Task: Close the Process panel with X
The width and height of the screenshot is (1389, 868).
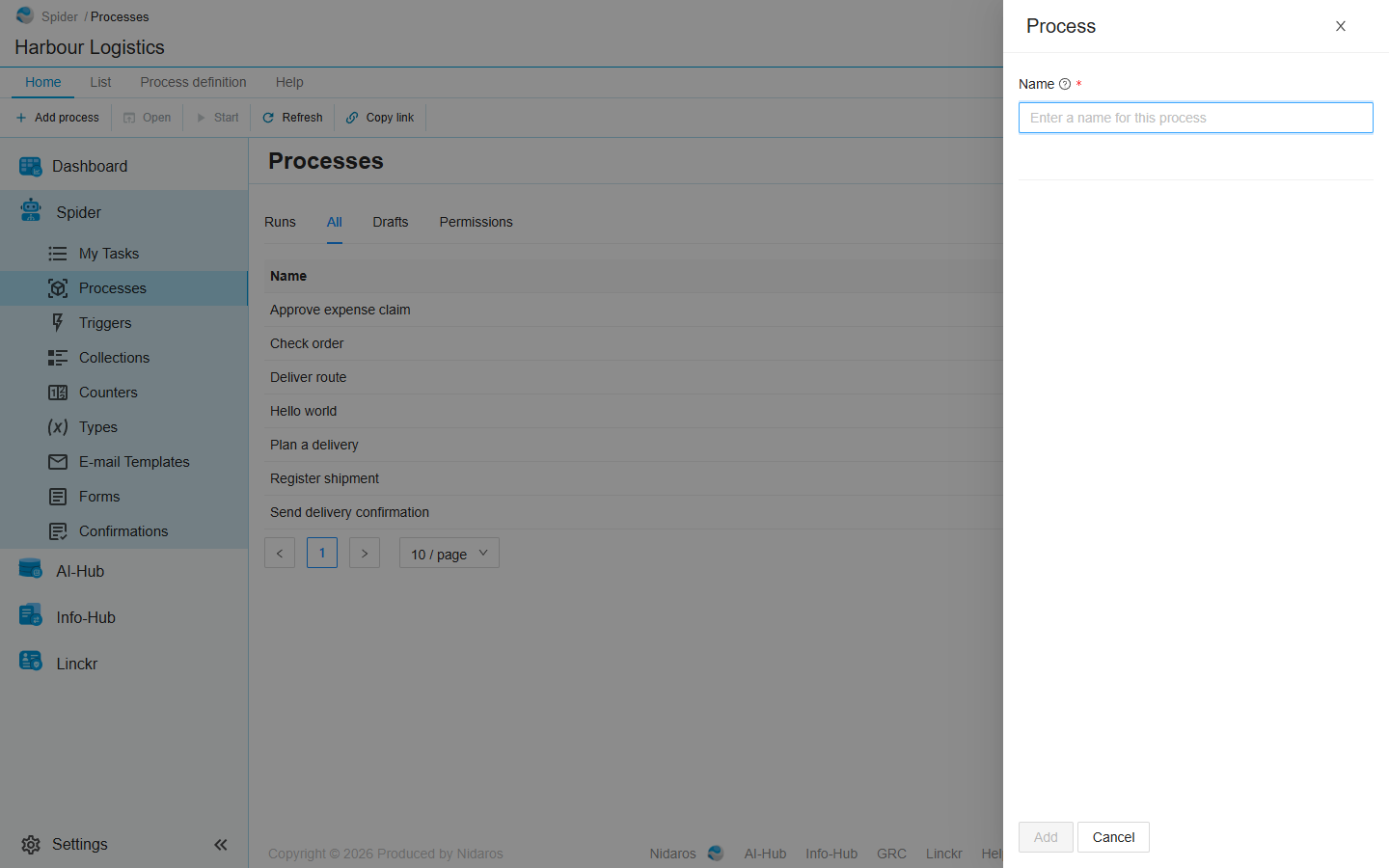Action: click(1341, 26)
